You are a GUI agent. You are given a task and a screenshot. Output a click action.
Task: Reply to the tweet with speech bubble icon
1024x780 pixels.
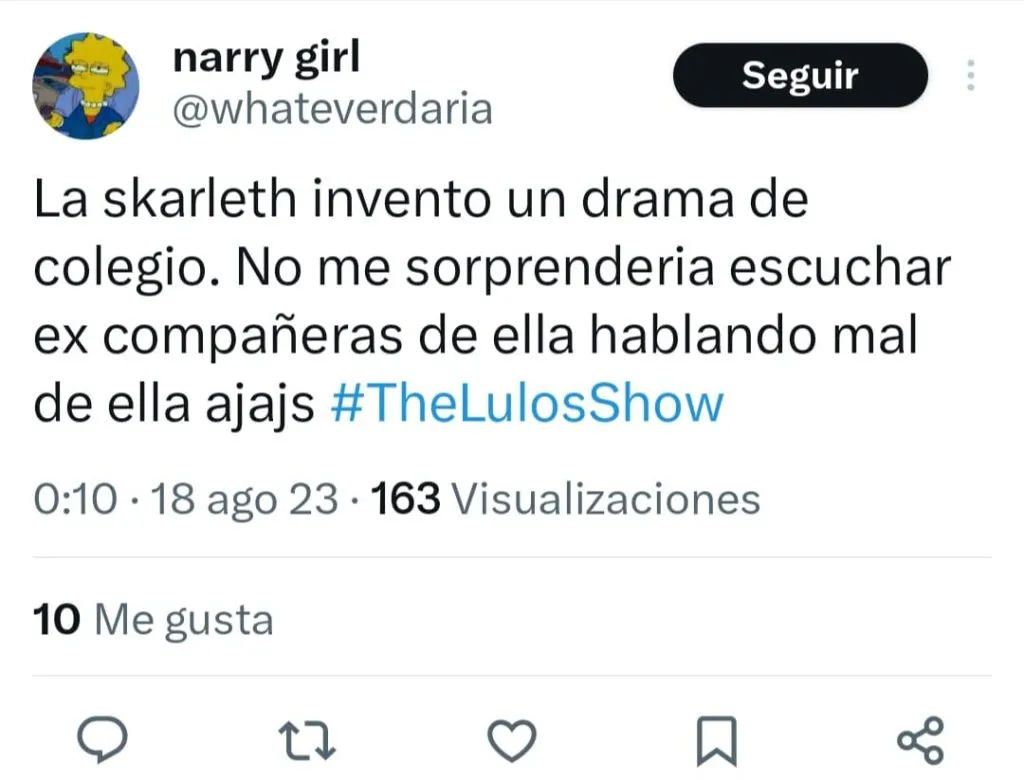point(103,739)
